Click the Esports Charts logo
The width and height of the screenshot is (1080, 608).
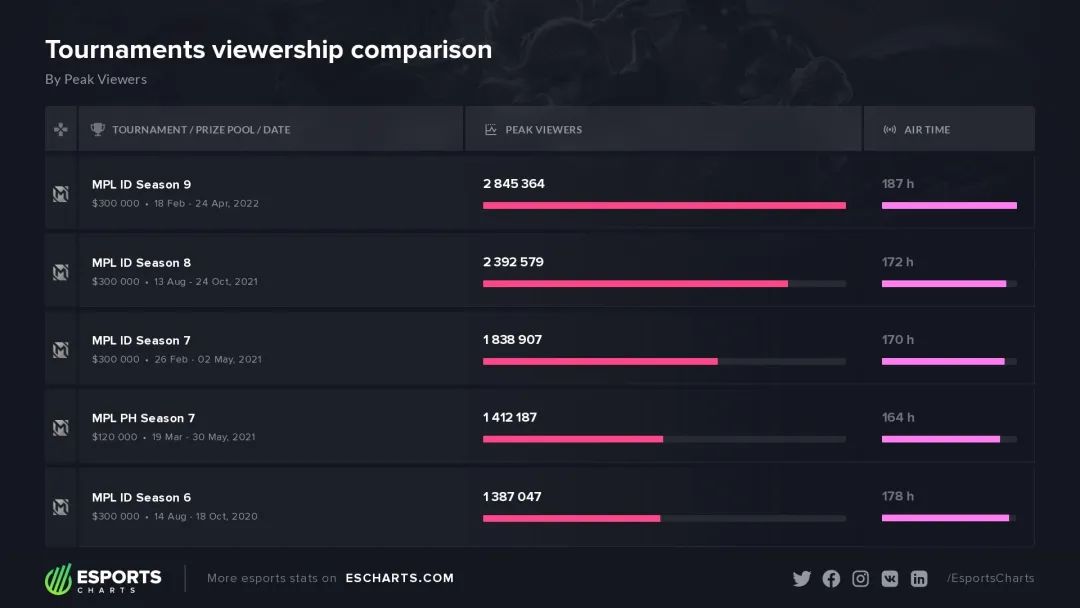(103, 578)
